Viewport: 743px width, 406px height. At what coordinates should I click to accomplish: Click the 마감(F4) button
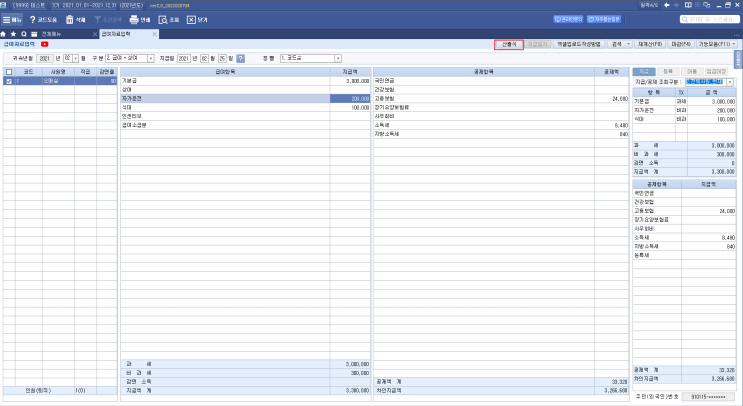pyautogui.click(x=681, y=44)
